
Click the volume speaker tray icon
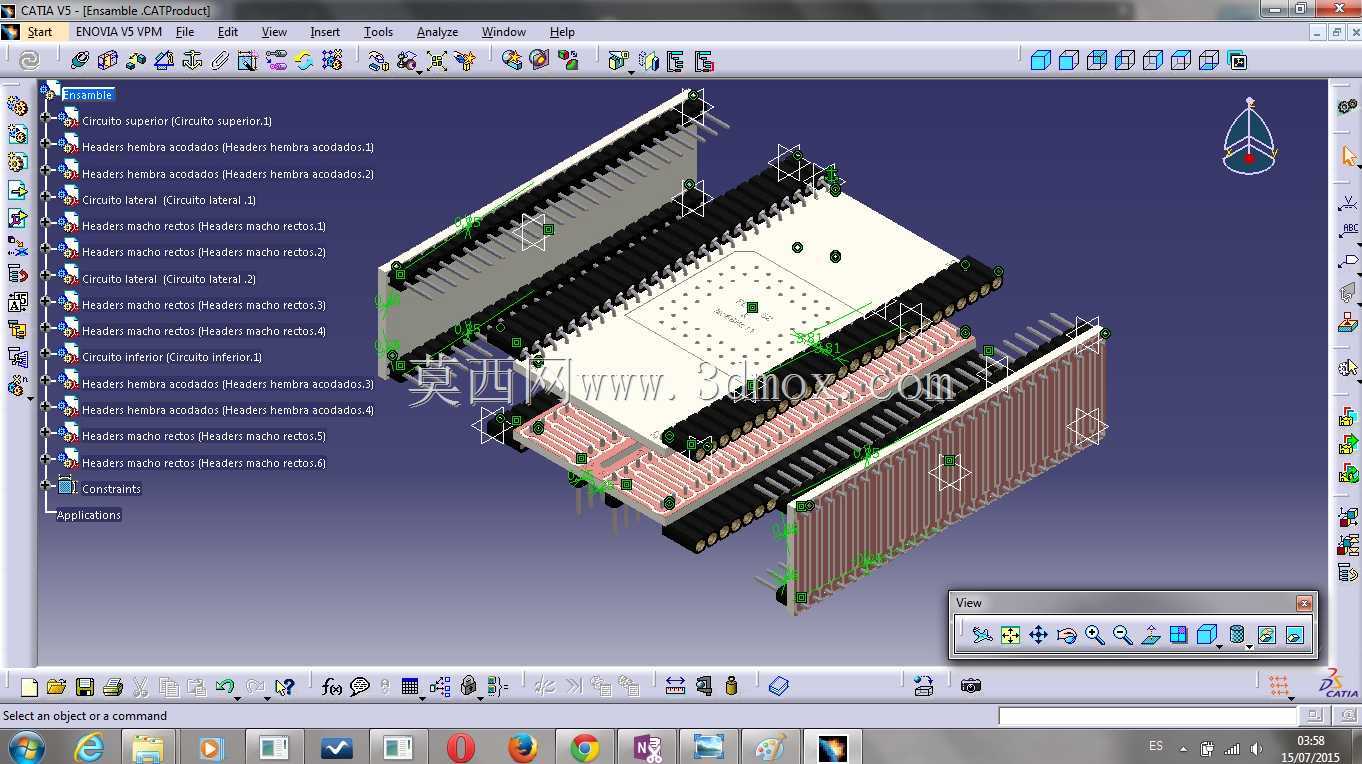[x=1256, y=748]
